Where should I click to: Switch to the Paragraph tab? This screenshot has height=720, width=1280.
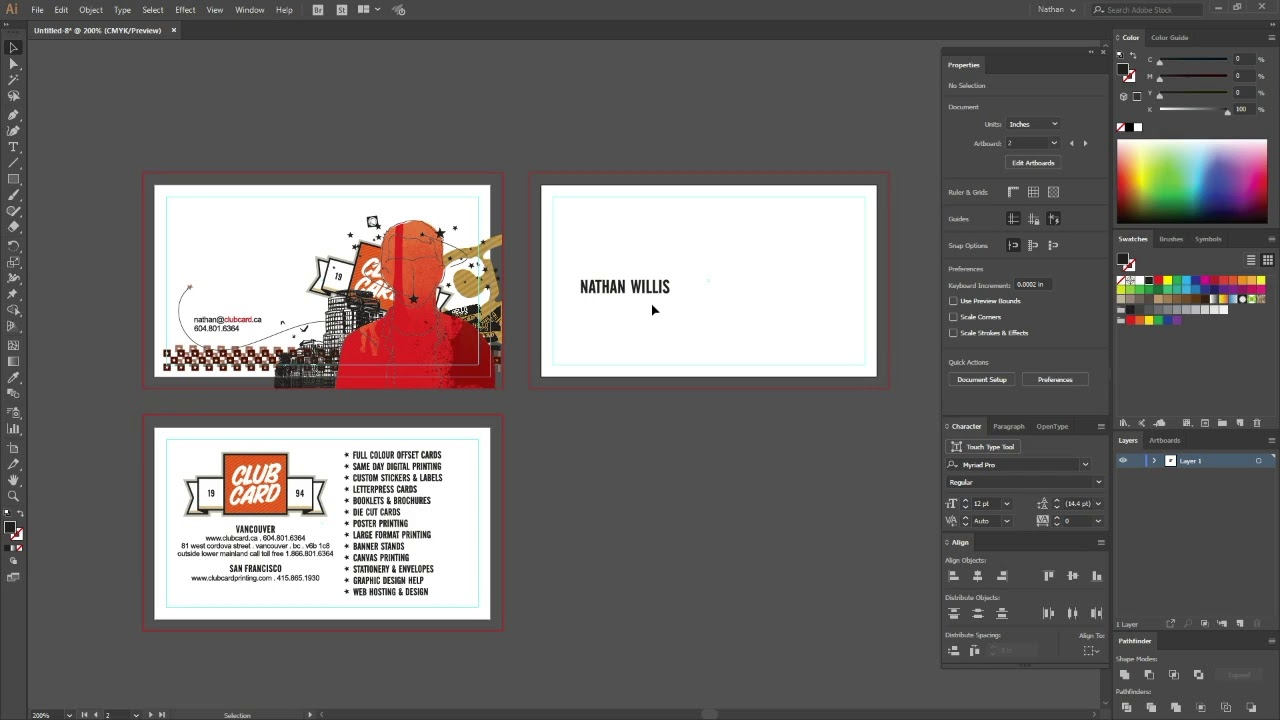tap(1008, 426)
